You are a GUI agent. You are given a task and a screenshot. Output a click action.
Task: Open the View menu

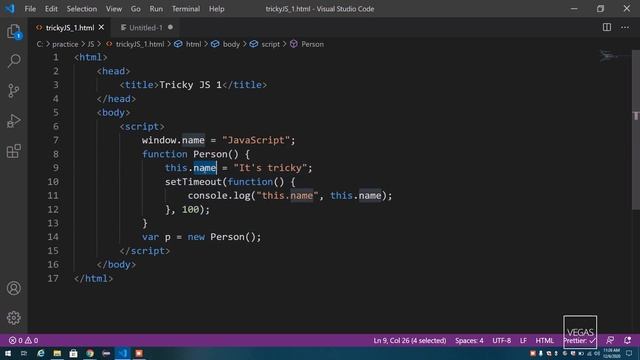[114, 9]
